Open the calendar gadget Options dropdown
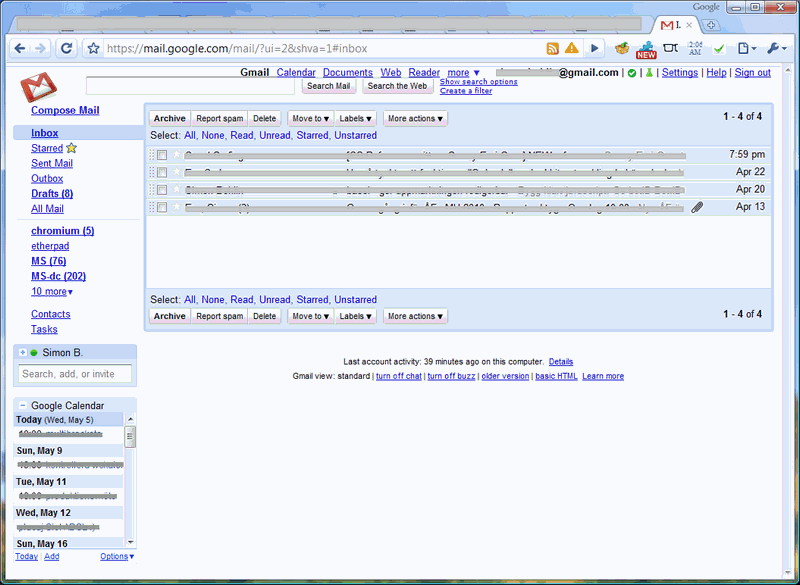The width and height of the screenshot is (800, 585). click(117, 556)
